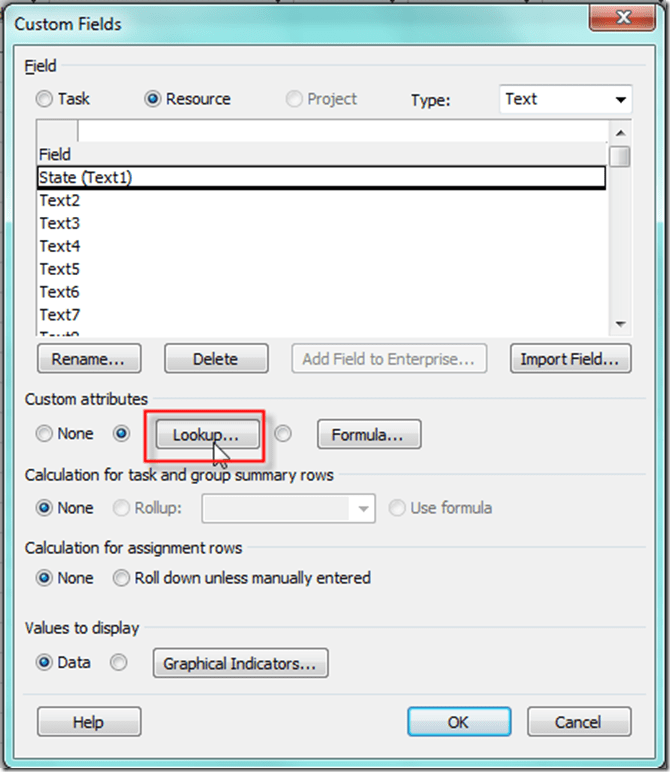The width and height of the screenshot is (670, 772).
Task: Open the Lookup... table dialog
Action: pyautogui.click(x=206, y=435)
